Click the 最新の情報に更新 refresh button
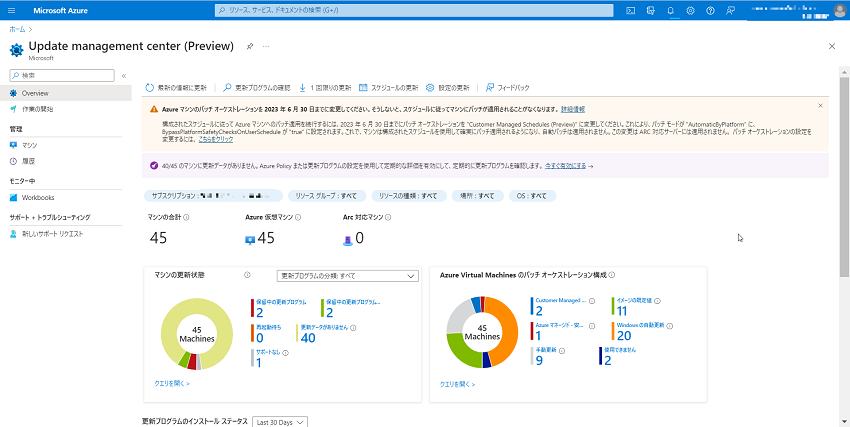Screen dimensions: 850x427 [x=176, y=87]
